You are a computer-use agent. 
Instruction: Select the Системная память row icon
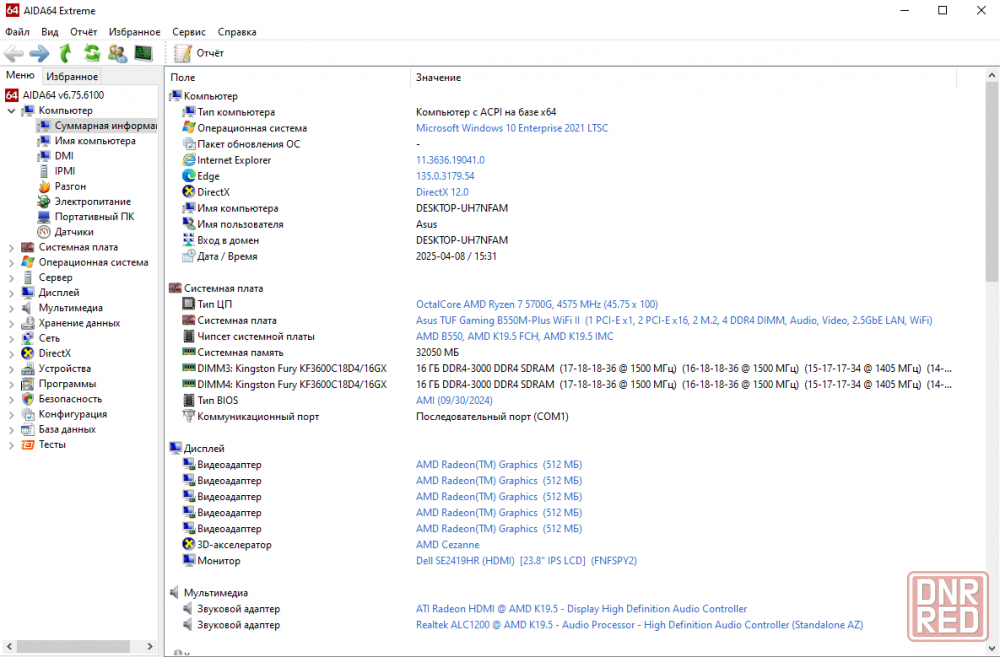click(189, 352)
